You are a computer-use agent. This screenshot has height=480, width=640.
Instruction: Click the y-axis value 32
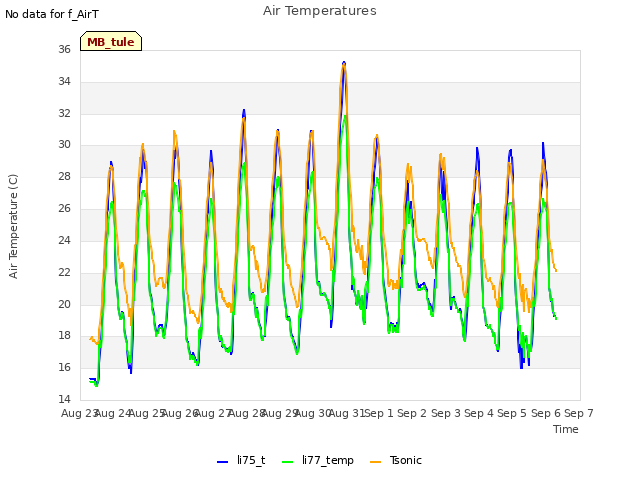coord(64,113)
